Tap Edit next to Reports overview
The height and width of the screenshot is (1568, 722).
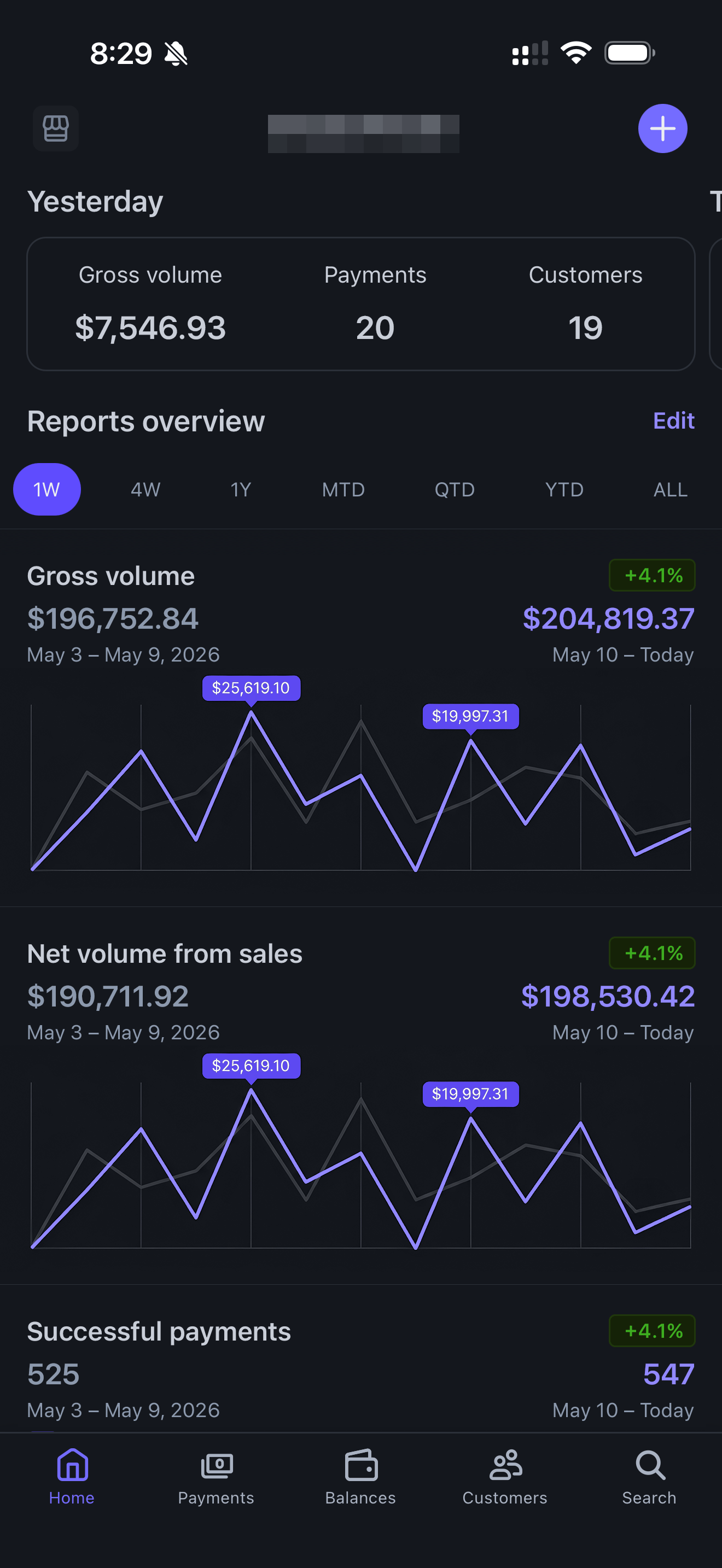[673, 420]
